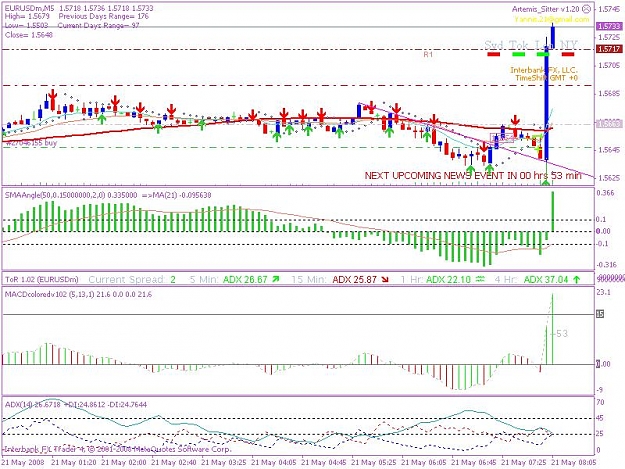Click the 15 level marker on MACD scale
The height and width of the screenshot is (469, 625).
[600, 314]
